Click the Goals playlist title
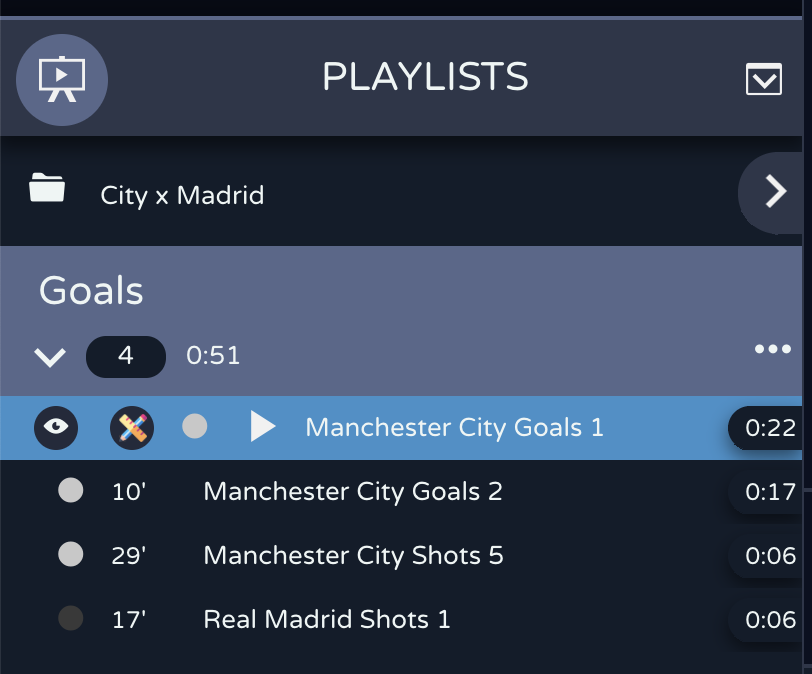The image size is (812, 674). (x=91, y=290)
